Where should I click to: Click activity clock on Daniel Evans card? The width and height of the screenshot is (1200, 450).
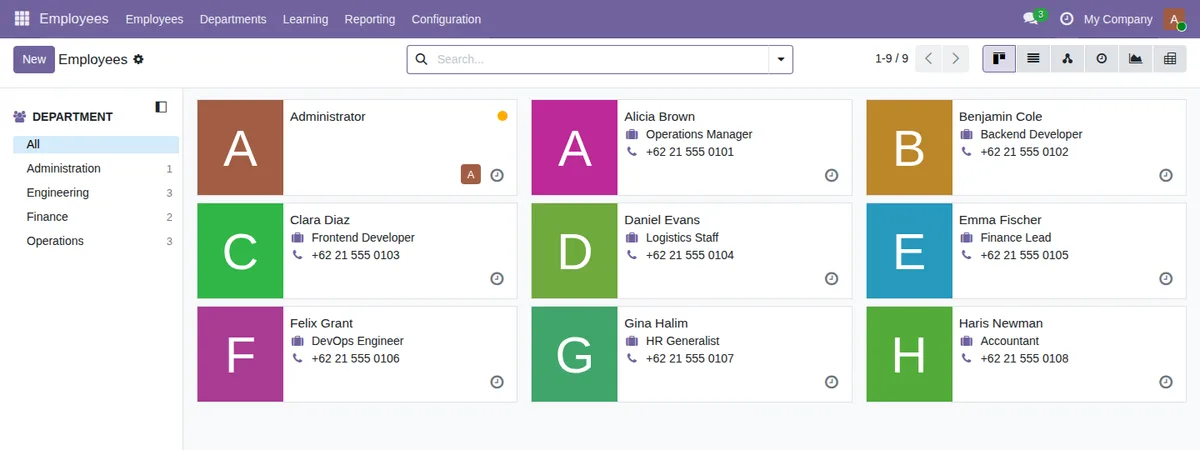click(831, 278)
